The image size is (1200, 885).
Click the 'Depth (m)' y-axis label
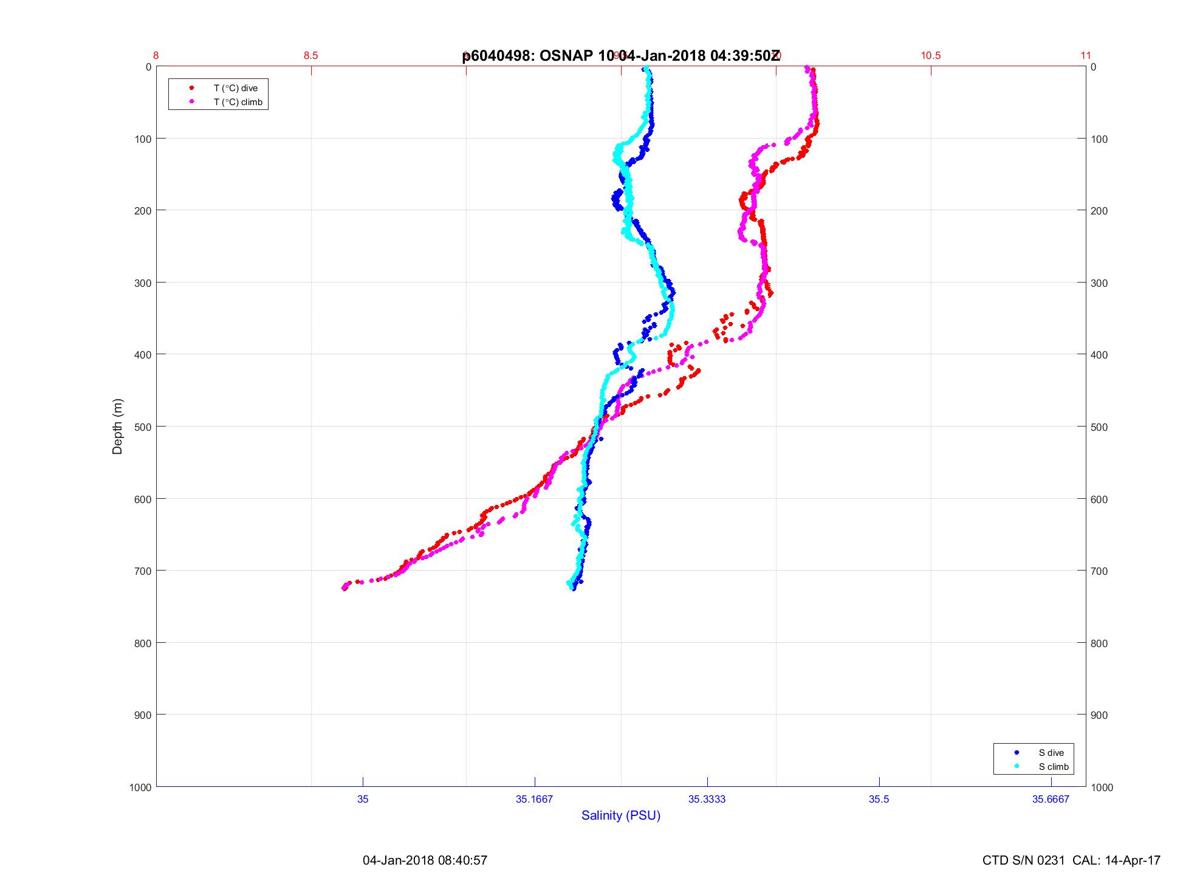coord(117,427)
